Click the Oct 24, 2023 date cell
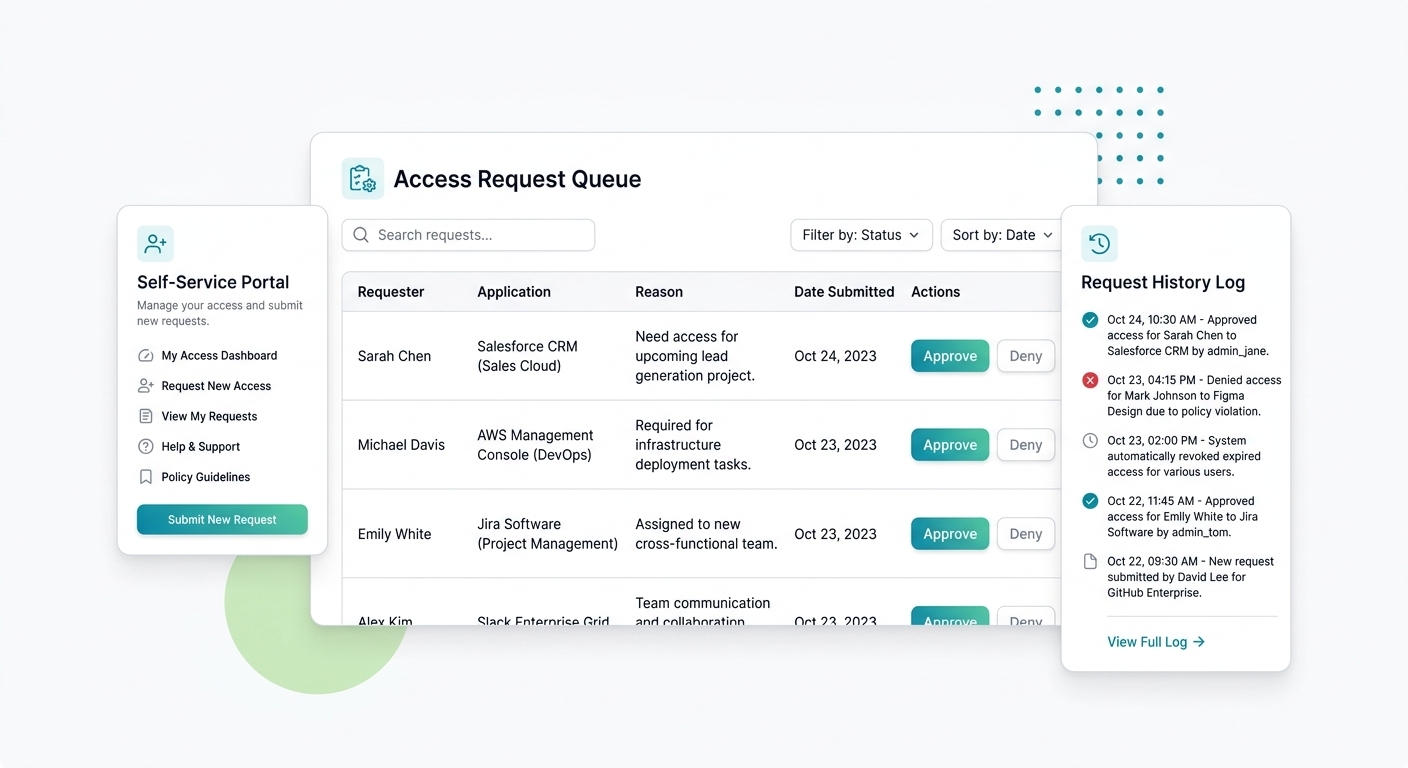 835,356
